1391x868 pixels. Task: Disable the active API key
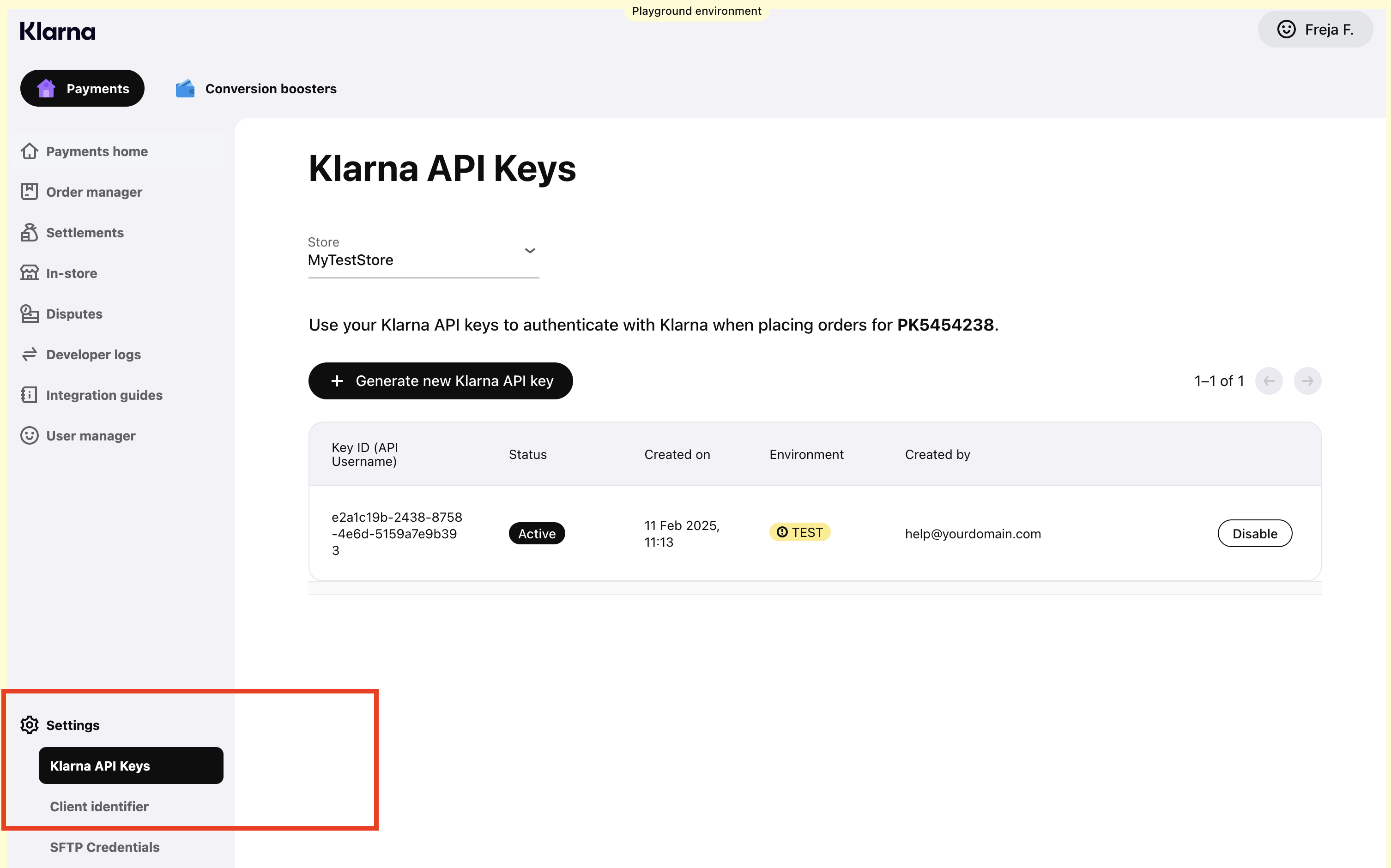click(x=1254, y=533)
